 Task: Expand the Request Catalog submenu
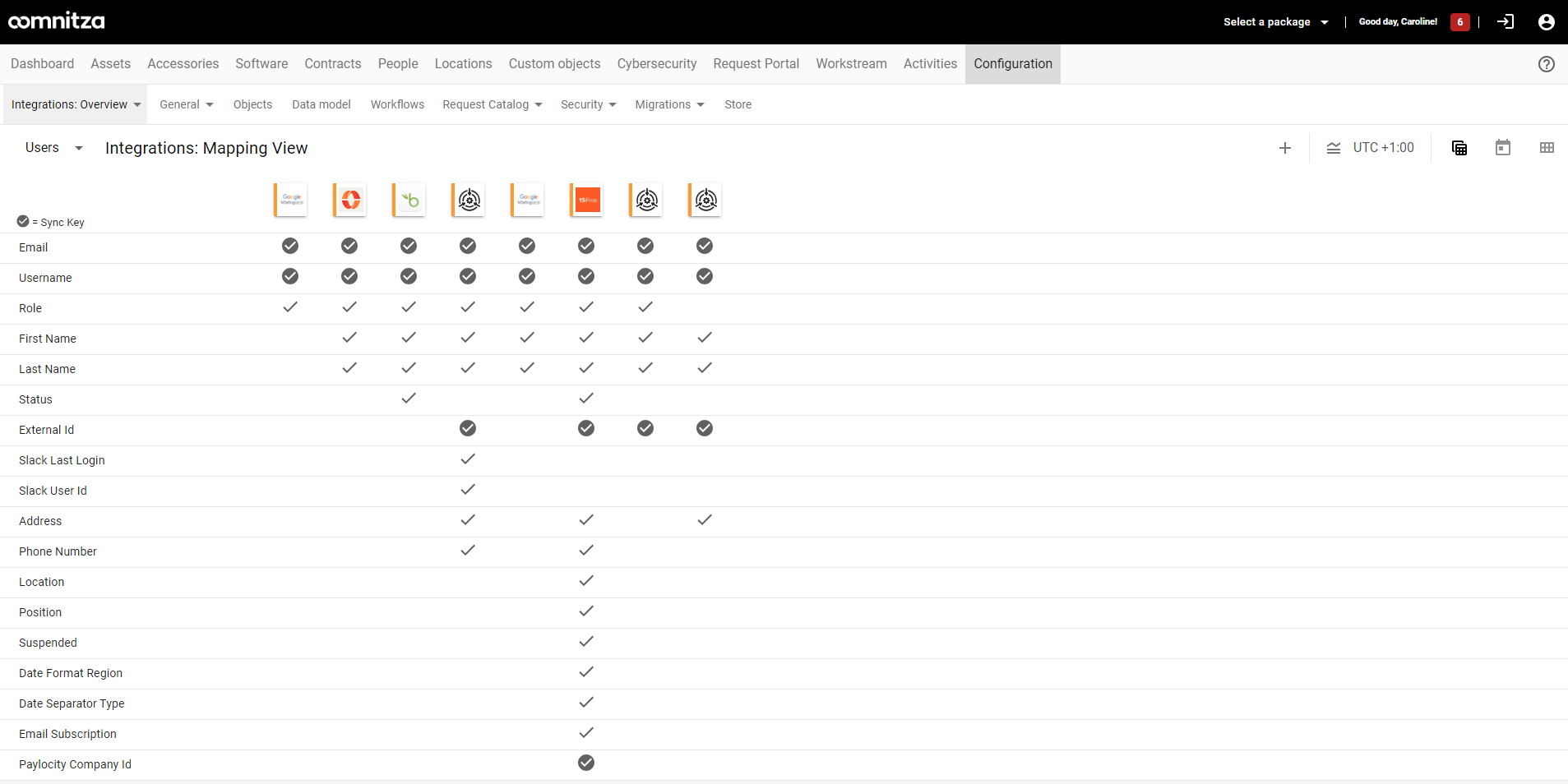click(x=492, y=104)
